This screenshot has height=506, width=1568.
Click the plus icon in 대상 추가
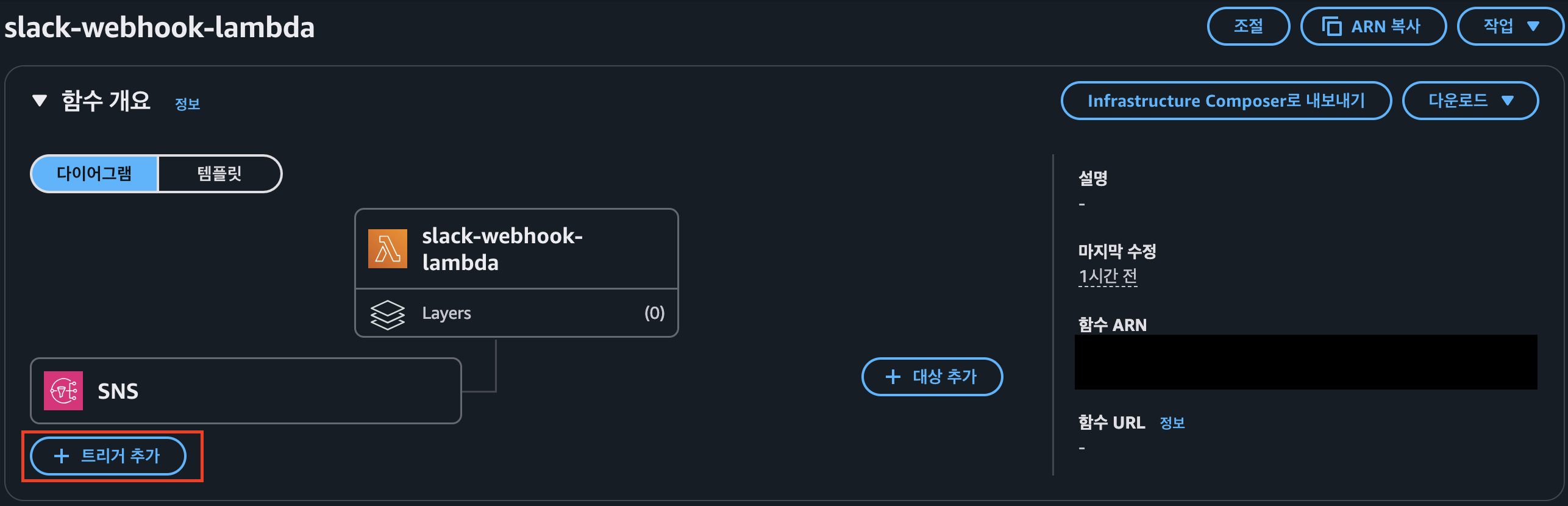point(893,377)
